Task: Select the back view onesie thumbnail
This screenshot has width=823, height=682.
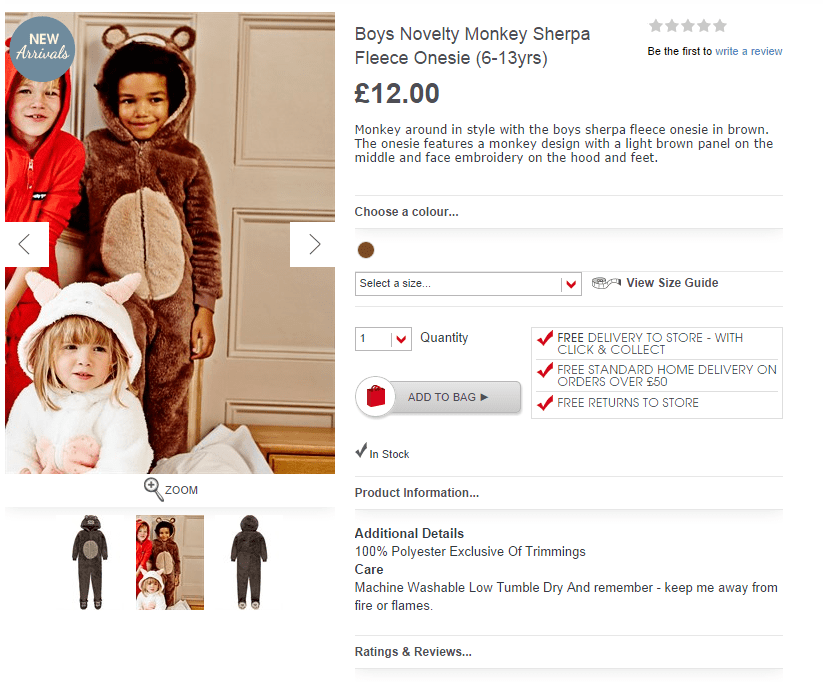Action: coord(249,562)
